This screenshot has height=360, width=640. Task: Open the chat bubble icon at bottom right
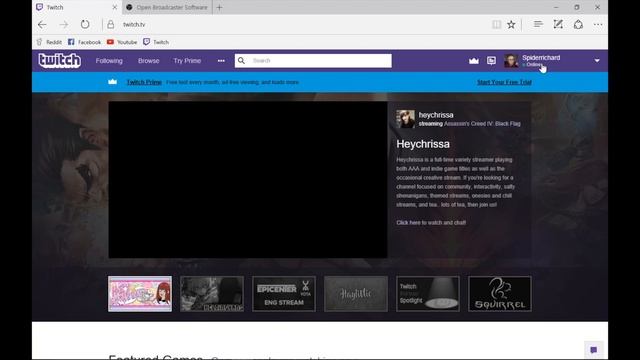click(x=593, y=350)
